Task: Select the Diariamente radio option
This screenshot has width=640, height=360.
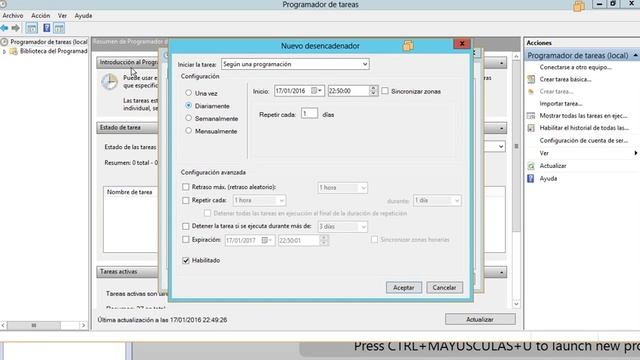Action: point(189,105)
